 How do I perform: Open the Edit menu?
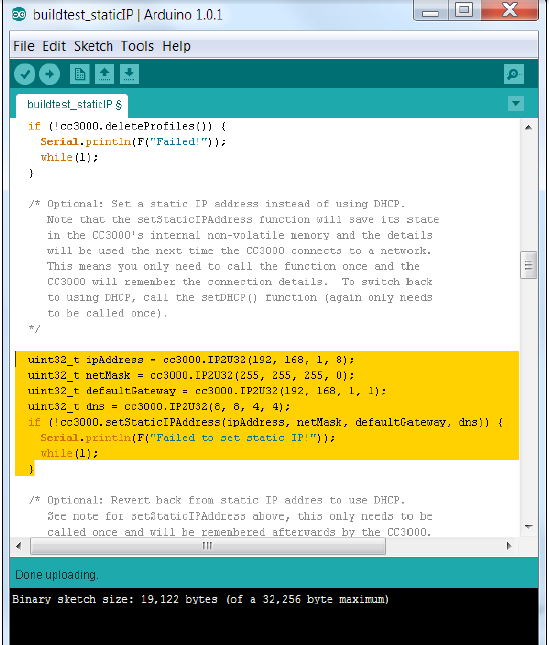54,46
